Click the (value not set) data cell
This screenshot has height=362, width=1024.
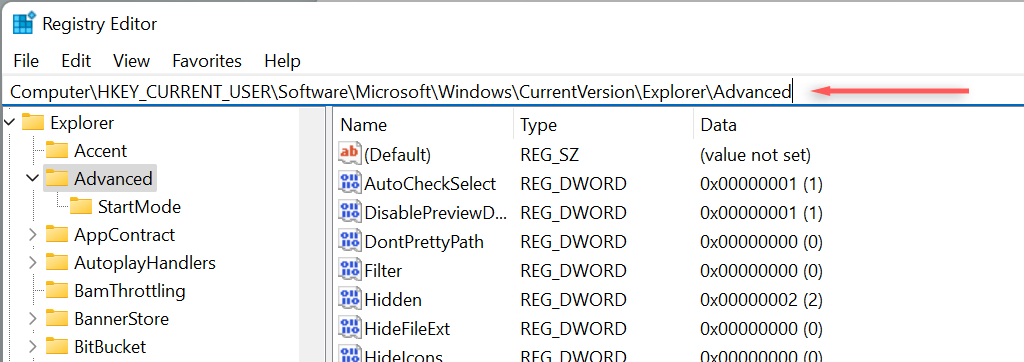point(755,156)
